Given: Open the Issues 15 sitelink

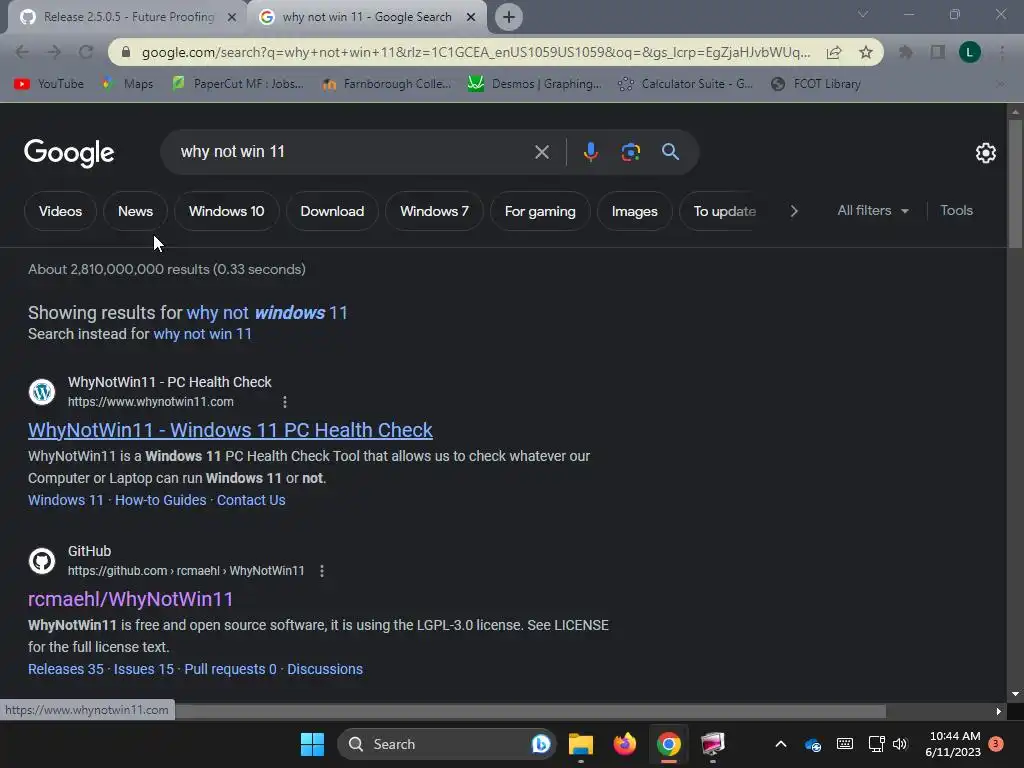Looking at the screenshot, I should (144, 669).
